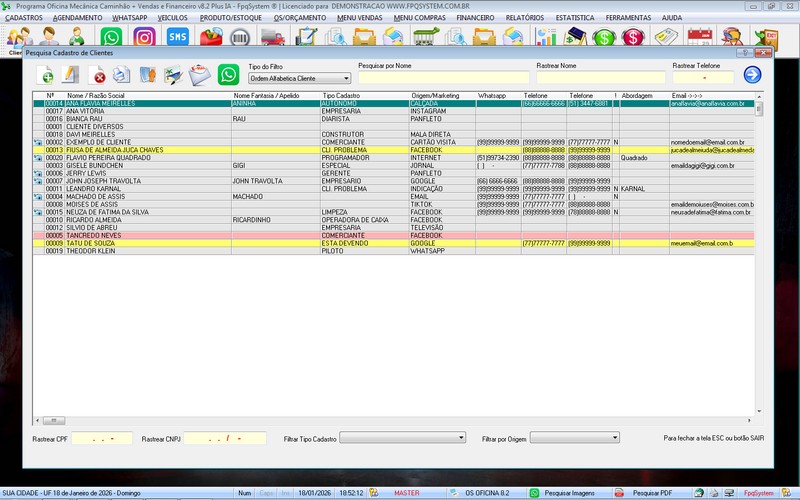Click the clipboard notepad icon in main toolbar

point(306,37)
